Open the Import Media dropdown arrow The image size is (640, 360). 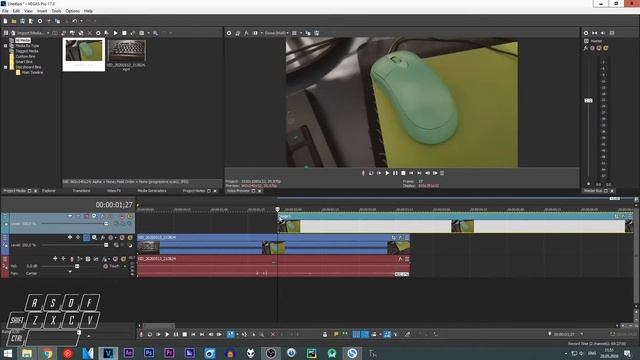(x=48, y=33)
